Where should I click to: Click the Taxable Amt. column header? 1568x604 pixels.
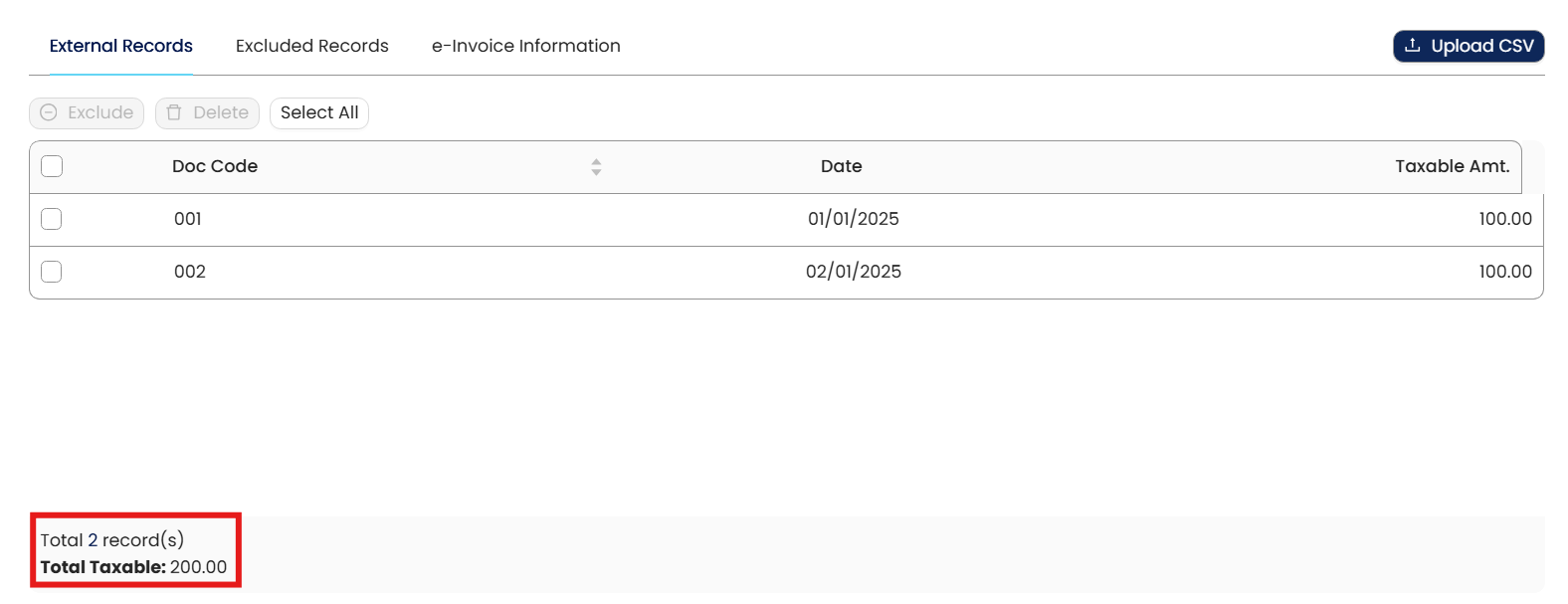[x=1452, y=166]
